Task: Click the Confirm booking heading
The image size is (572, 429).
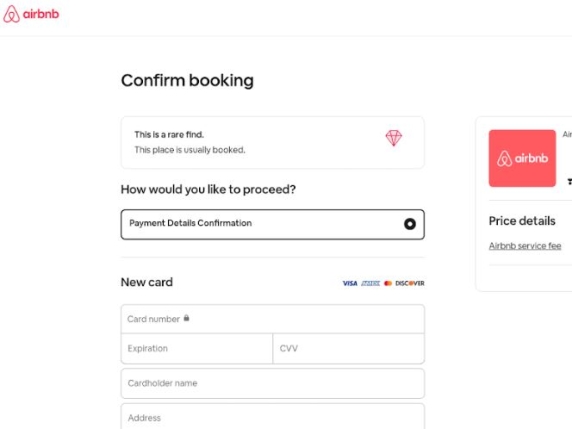Action: pyautogui.click(x=187, y=80)
